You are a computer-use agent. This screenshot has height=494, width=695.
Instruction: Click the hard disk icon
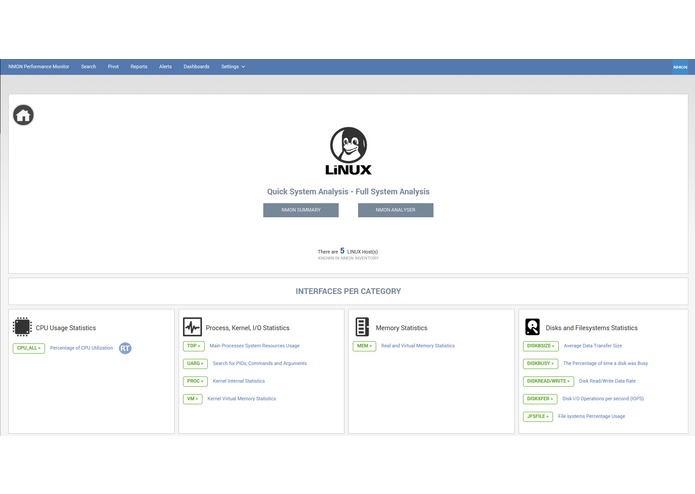pyautogui.click(x=532, y=327)
